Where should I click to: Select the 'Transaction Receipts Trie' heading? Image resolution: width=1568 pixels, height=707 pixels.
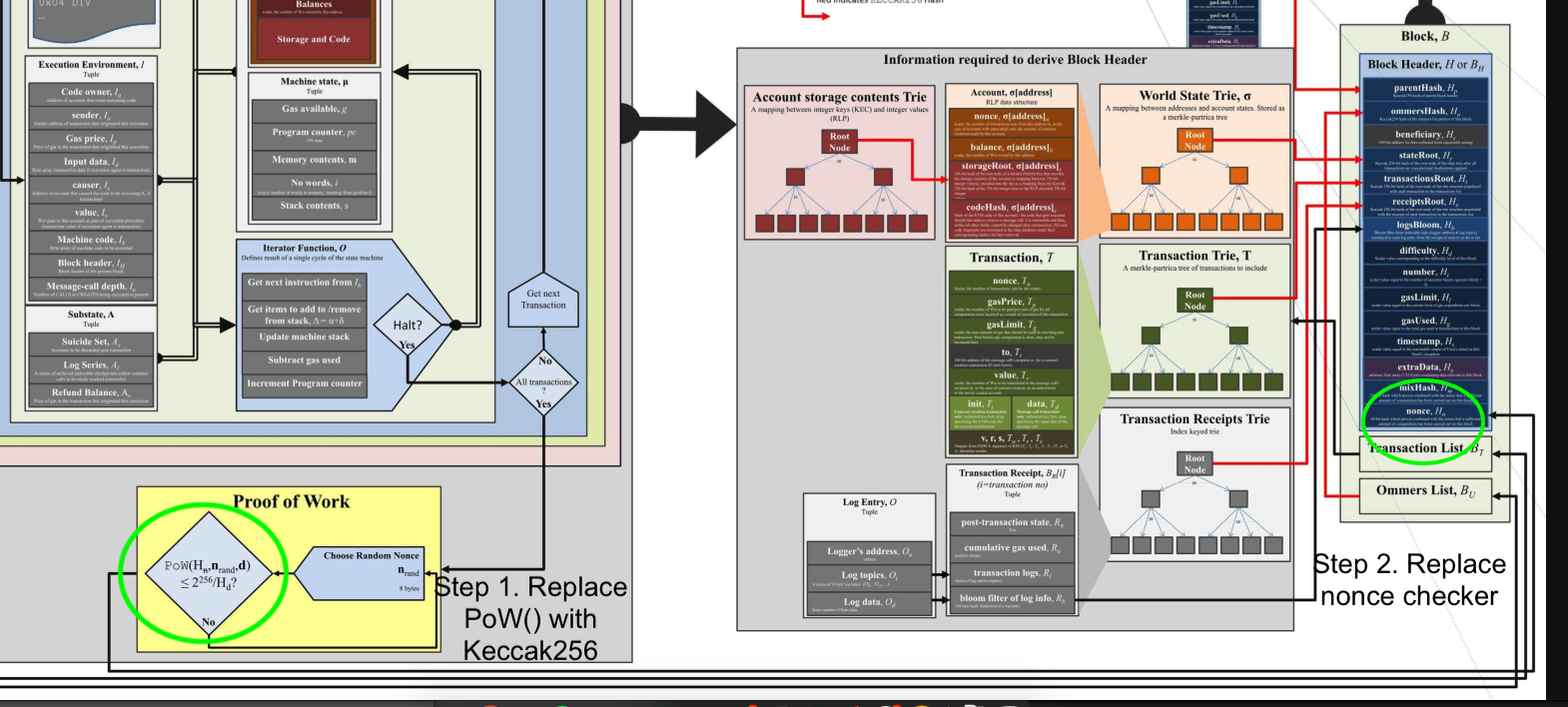[x=1194, y=419]
